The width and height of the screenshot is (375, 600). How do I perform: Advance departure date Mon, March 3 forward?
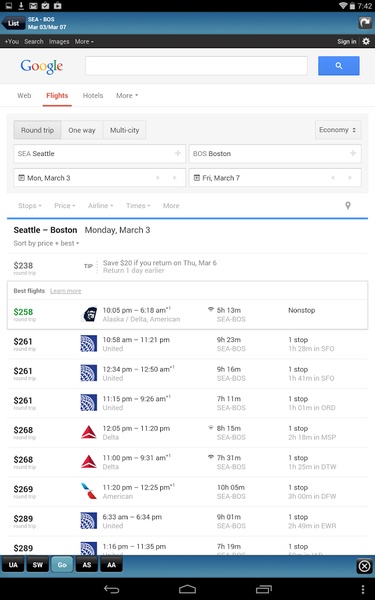[174, 178]
